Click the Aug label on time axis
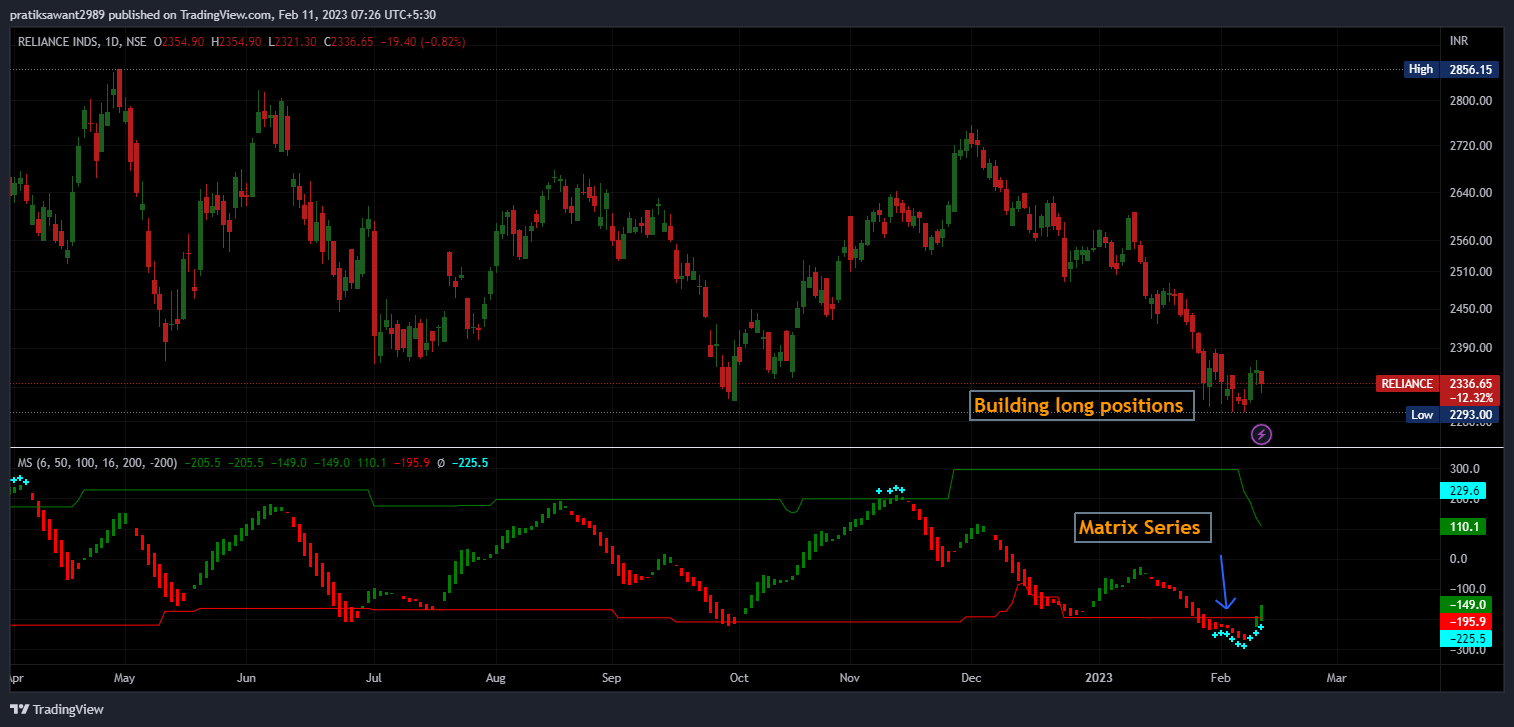Screen dimensions: 1514x727 [x=495, y=678]
